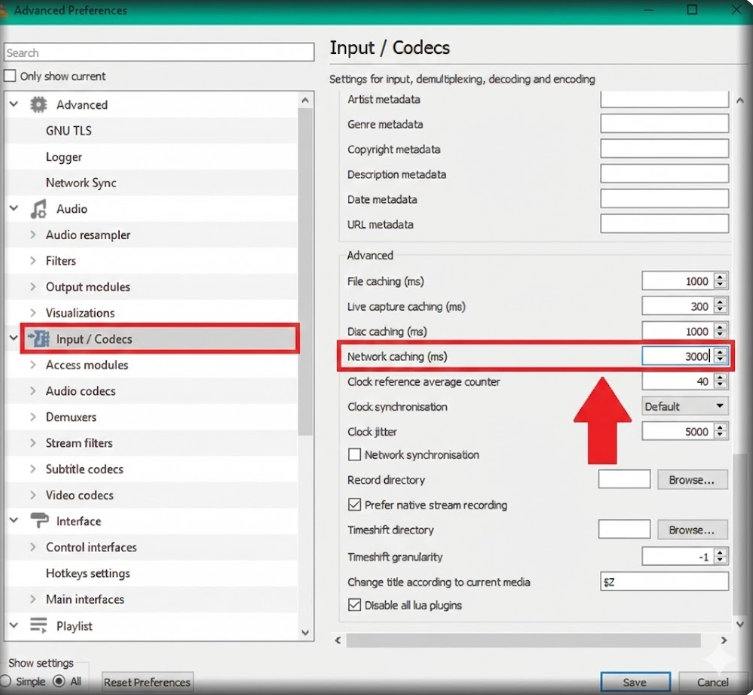753x695 pixels.
Task: Expand Demuxers node
Action: click(33, 416)
